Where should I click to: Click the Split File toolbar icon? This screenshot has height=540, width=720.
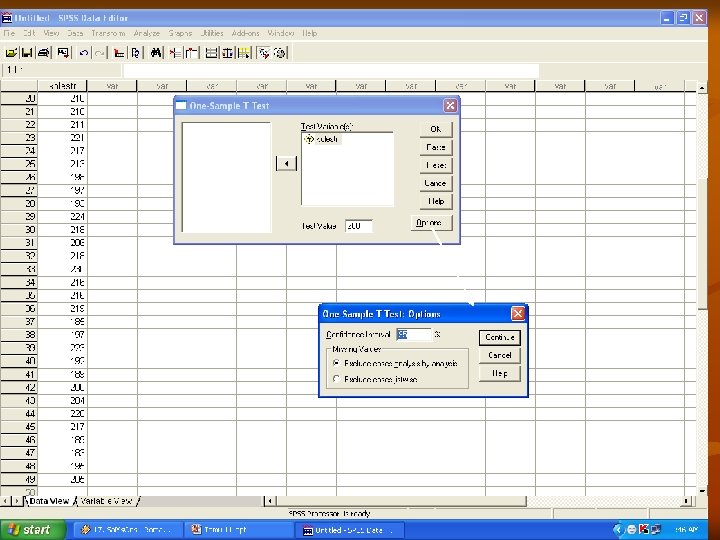point(211,53)
